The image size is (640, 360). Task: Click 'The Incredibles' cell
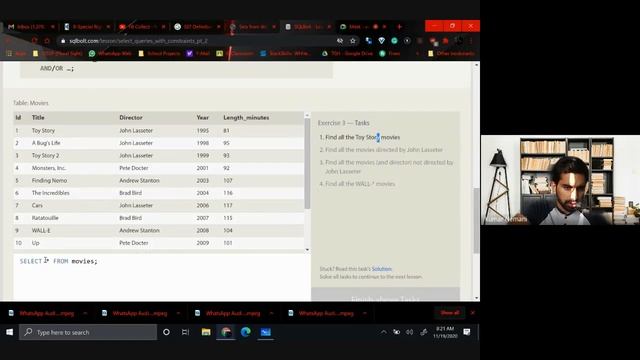pyautogui.click(x=51, y=193)
